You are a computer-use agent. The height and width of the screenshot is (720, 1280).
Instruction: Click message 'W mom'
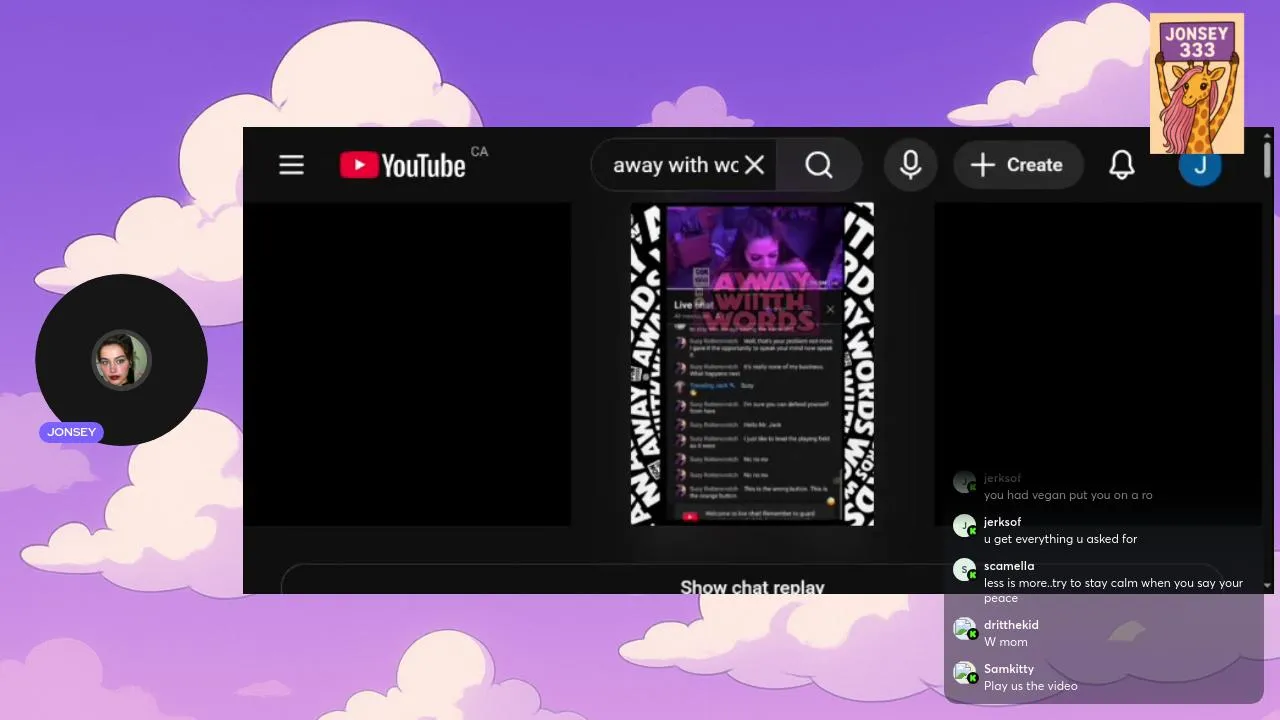pos(1006,642)
